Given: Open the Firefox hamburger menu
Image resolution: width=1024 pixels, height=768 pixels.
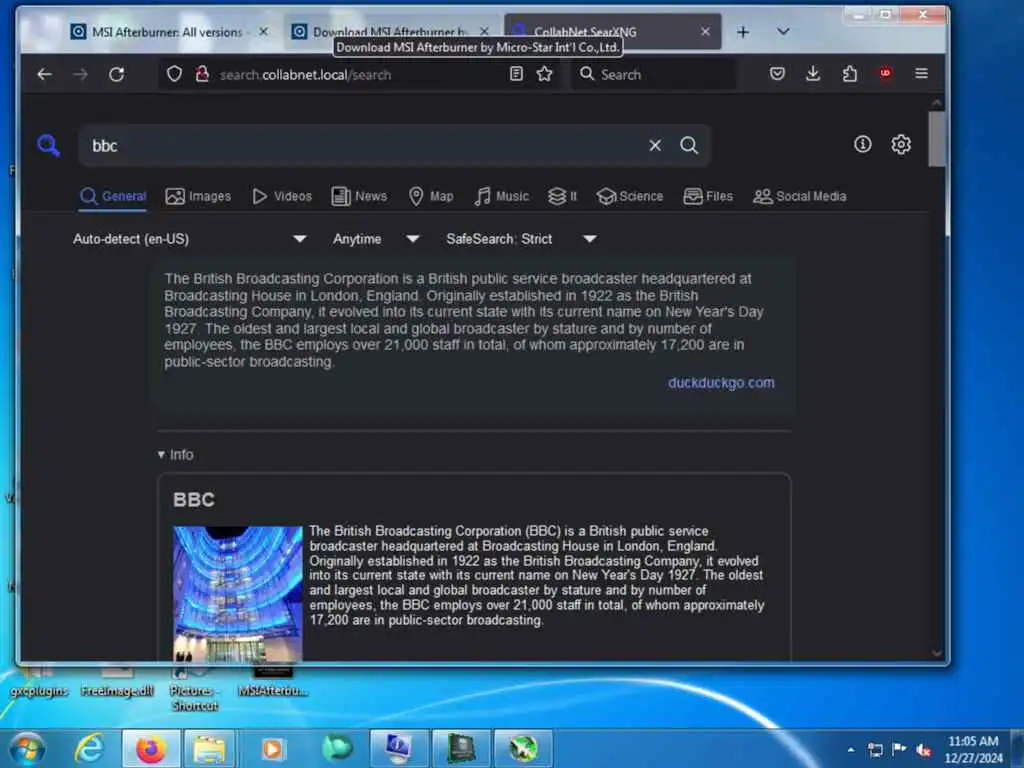Looking at the screenshot, I should click(921, 73).
